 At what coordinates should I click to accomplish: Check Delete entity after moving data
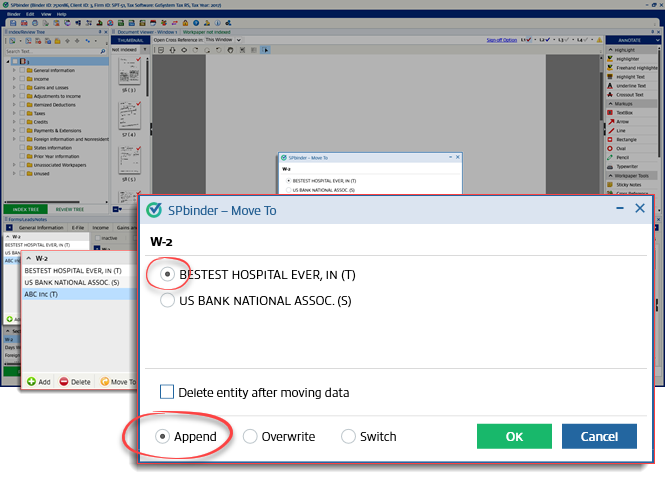pyautogui.click(x=168, y=392)
